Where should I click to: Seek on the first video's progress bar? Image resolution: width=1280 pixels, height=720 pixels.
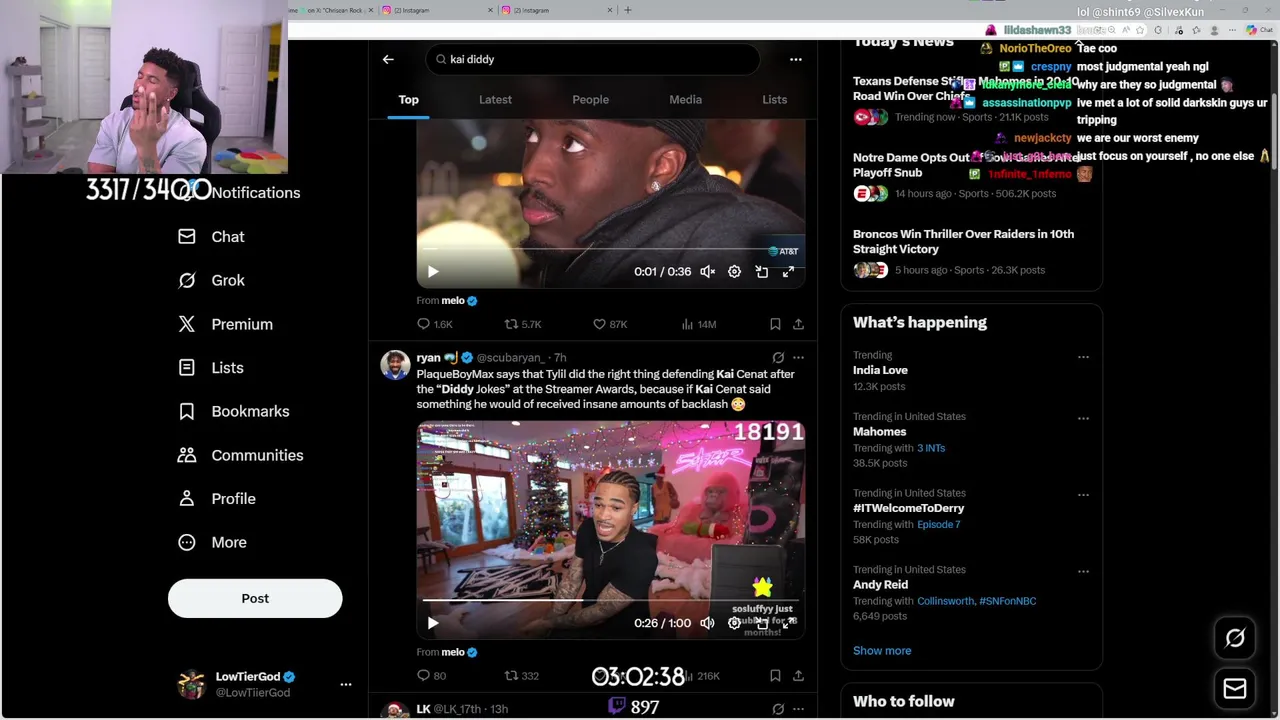[x=610, y=249]
